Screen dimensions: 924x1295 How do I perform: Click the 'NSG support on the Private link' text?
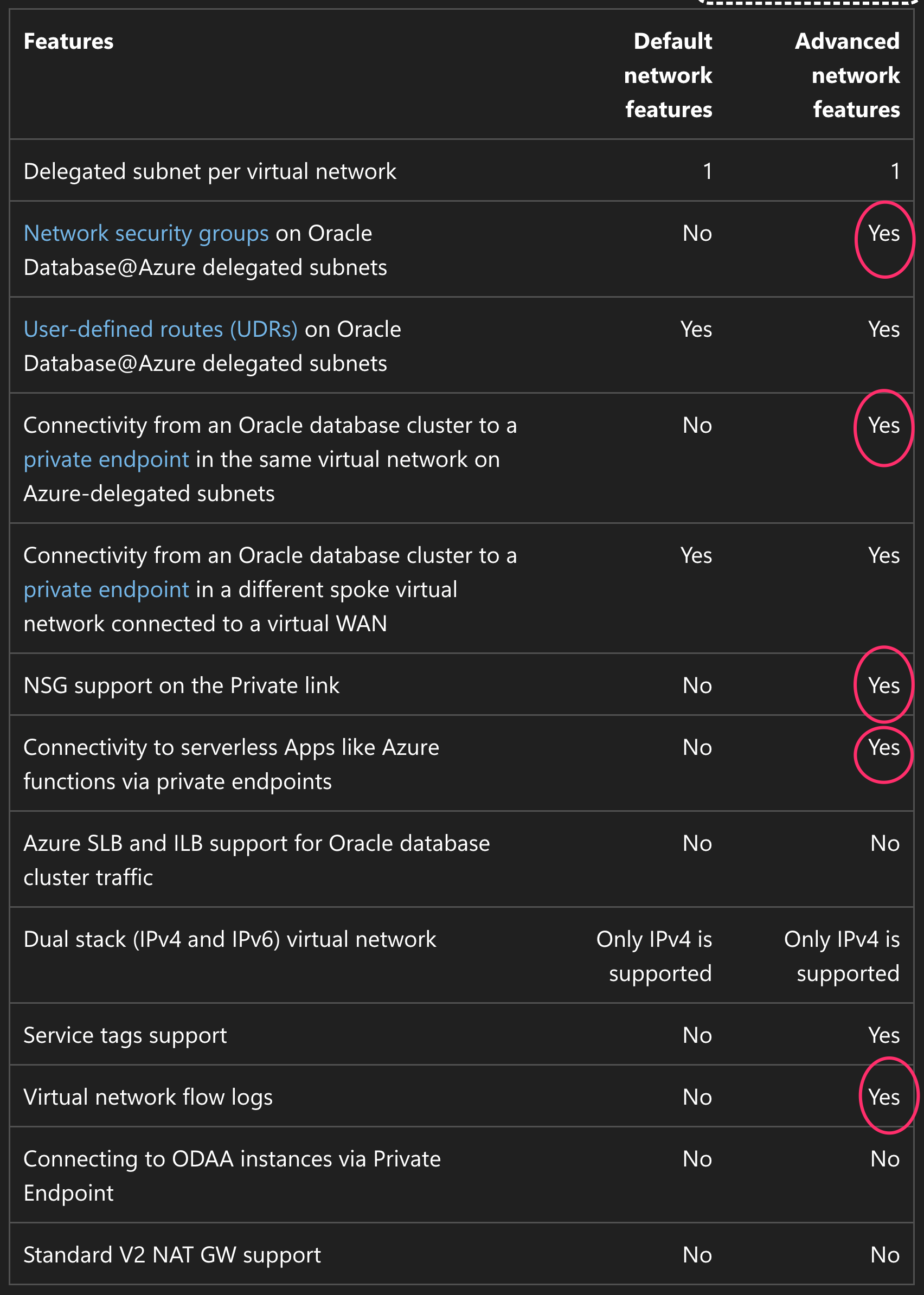click(x=181, y=685)
